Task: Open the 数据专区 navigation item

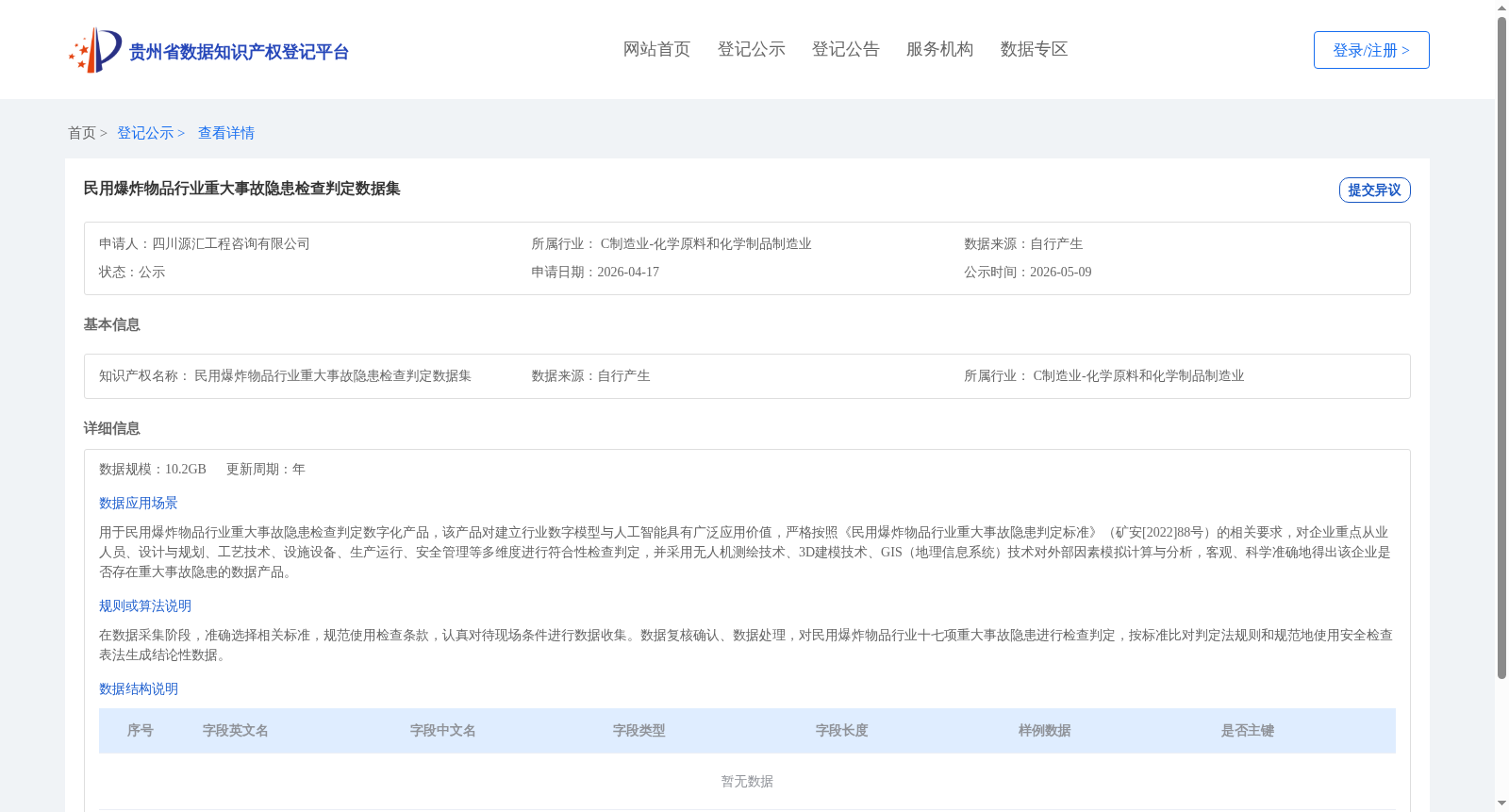Action: click(1034, 49)
